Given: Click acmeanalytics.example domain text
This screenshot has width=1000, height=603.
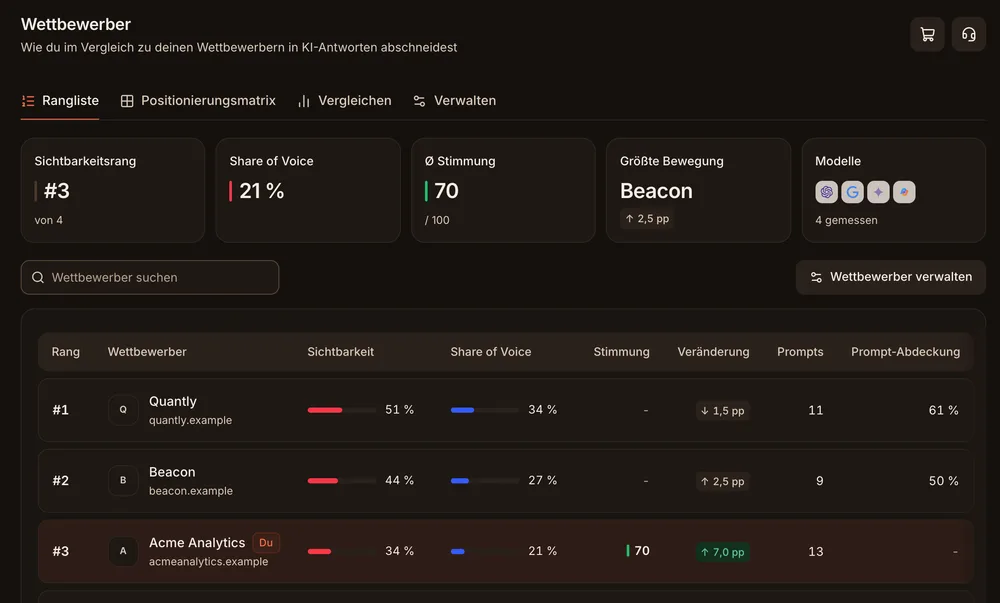Looking at the screenshot, I should pos(209,562).
